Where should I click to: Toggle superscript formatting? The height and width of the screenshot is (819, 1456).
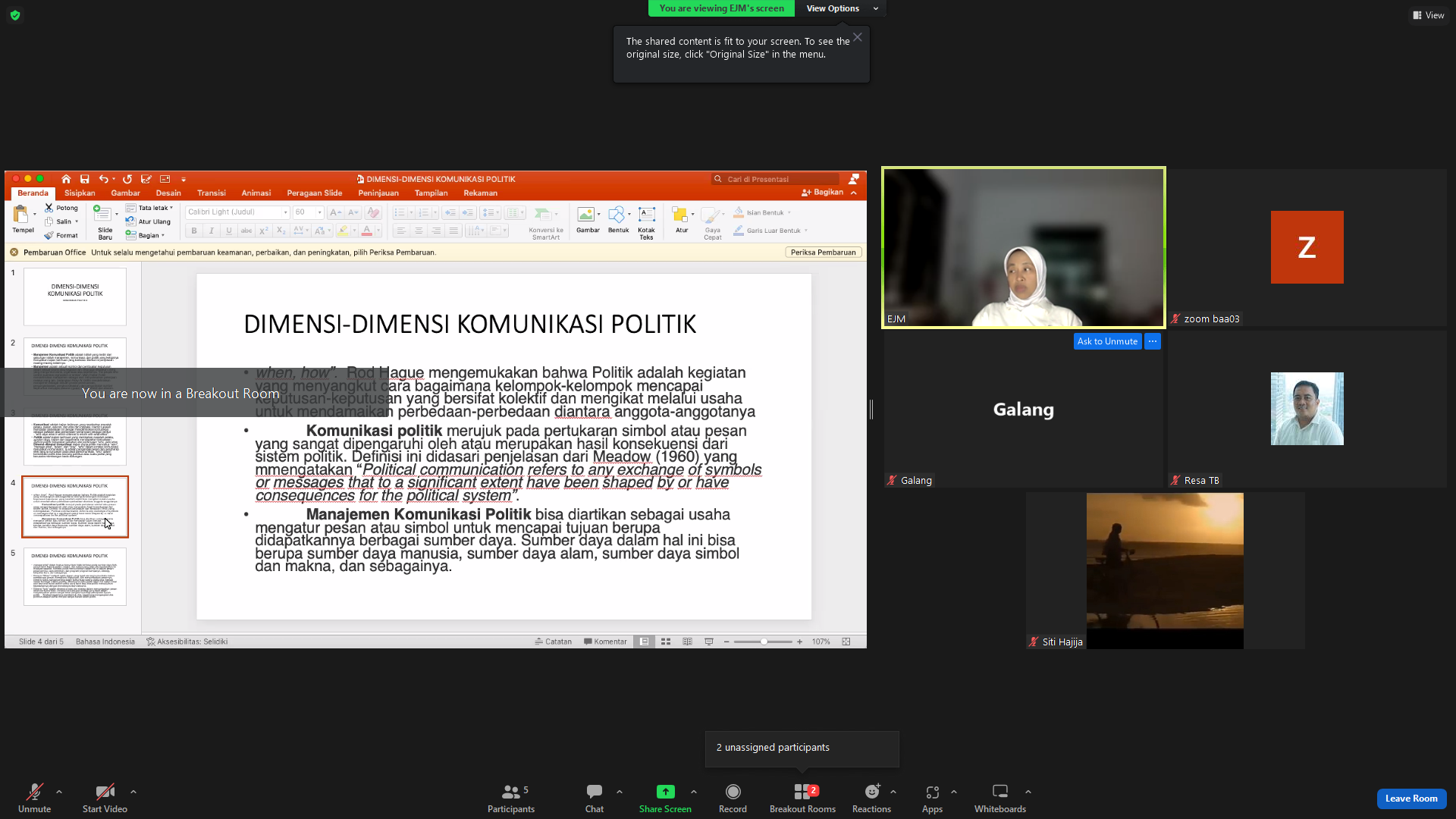[x=264, y=231]
